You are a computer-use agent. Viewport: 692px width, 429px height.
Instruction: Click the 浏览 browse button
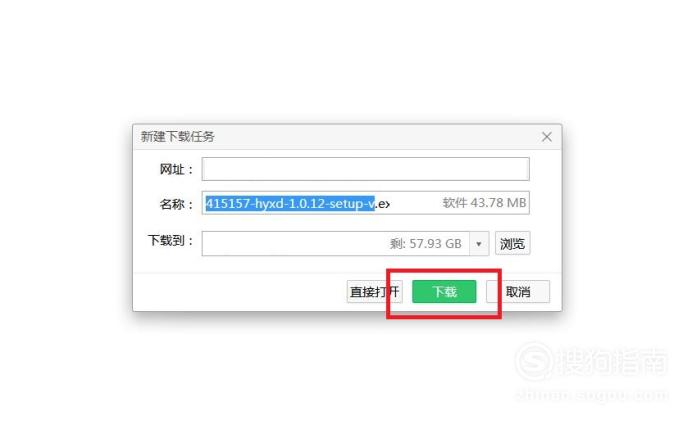512,243
